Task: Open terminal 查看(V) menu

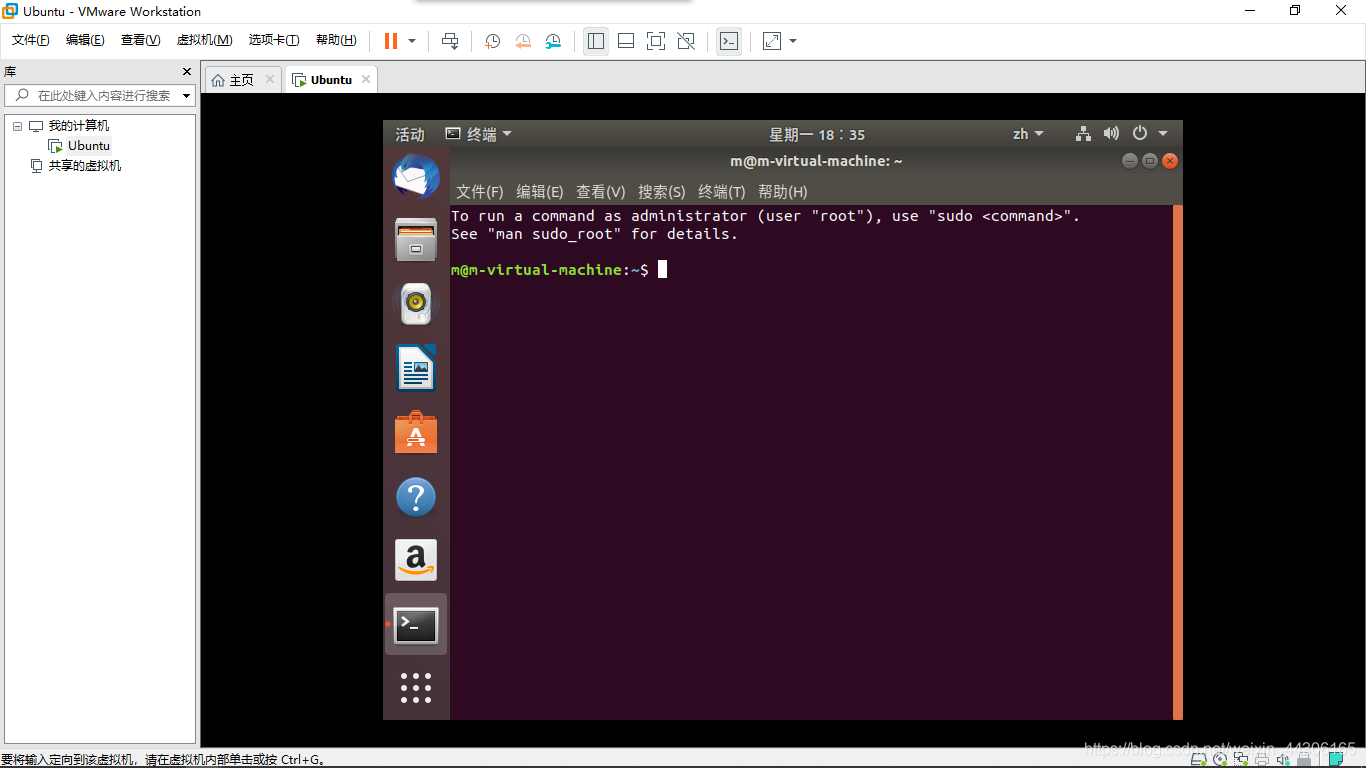Action: 601,192
